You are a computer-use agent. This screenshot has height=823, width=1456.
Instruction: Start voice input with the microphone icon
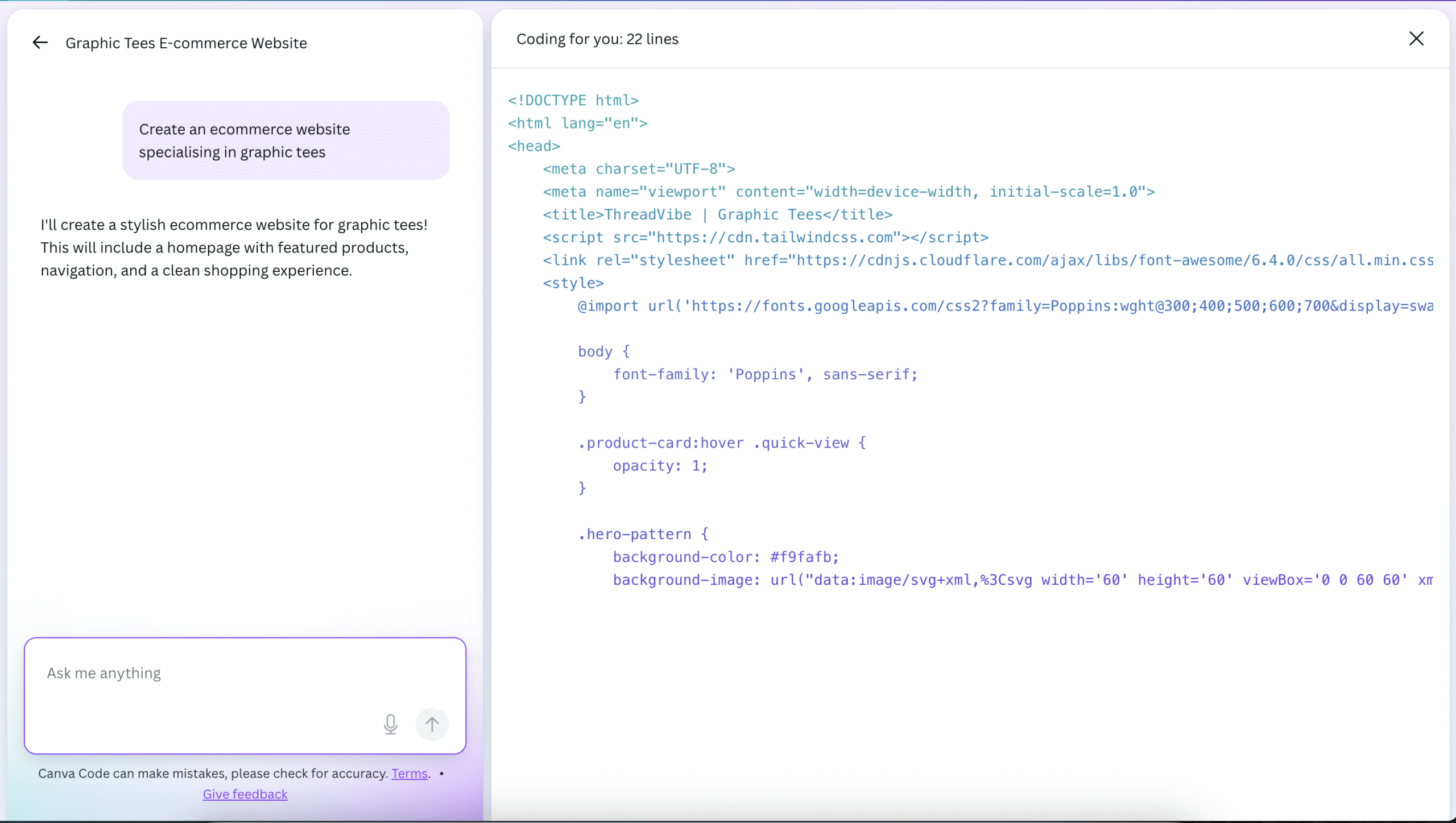pyautogui.click(x=391, y=724)
